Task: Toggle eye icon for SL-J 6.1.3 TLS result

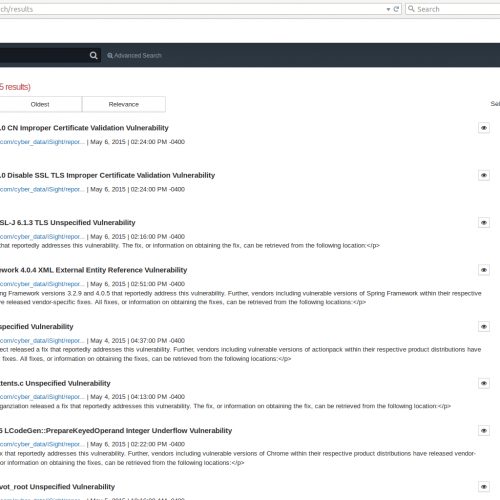Action: coord(484,223)
